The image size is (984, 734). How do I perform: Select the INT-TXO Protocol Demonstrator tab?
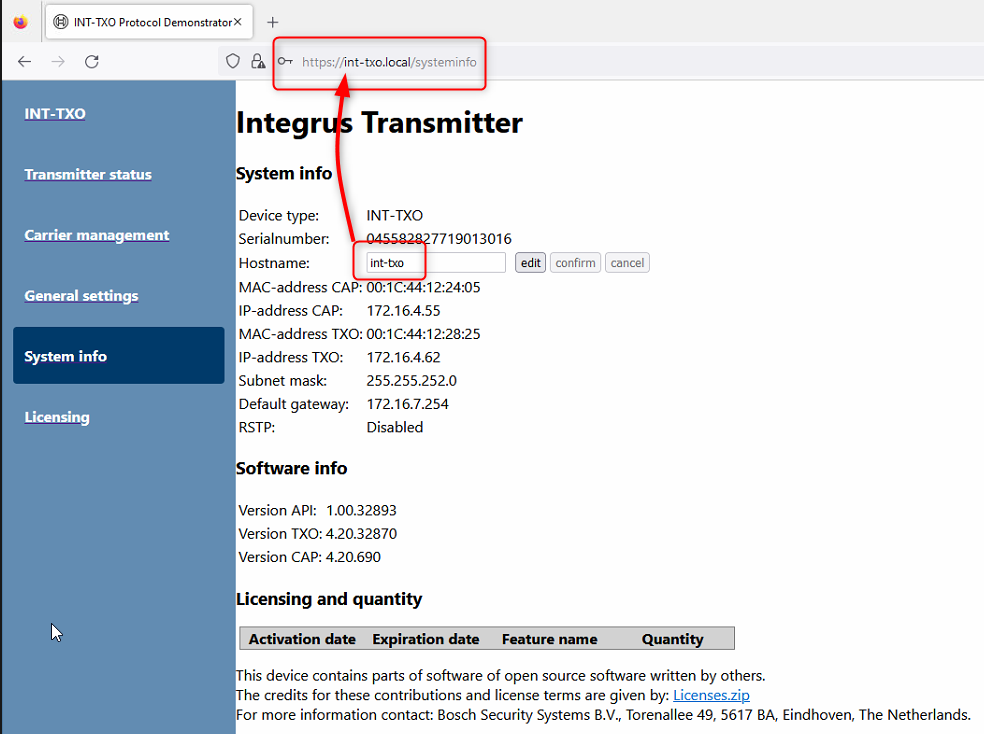point(140,22)
